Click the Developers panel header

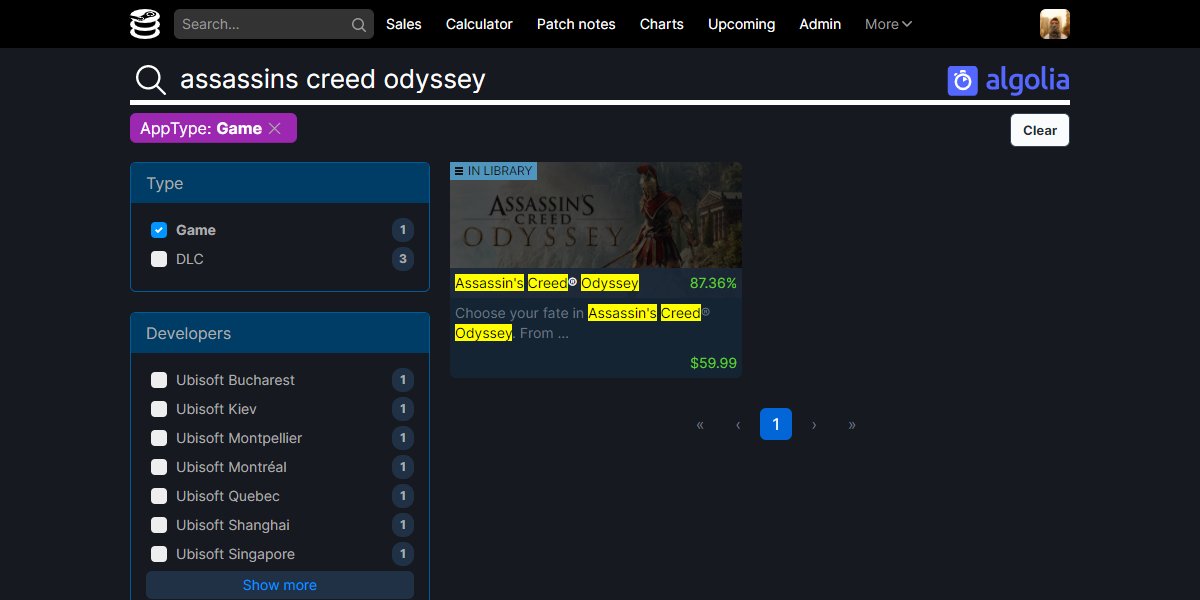(x=280, y=333)
